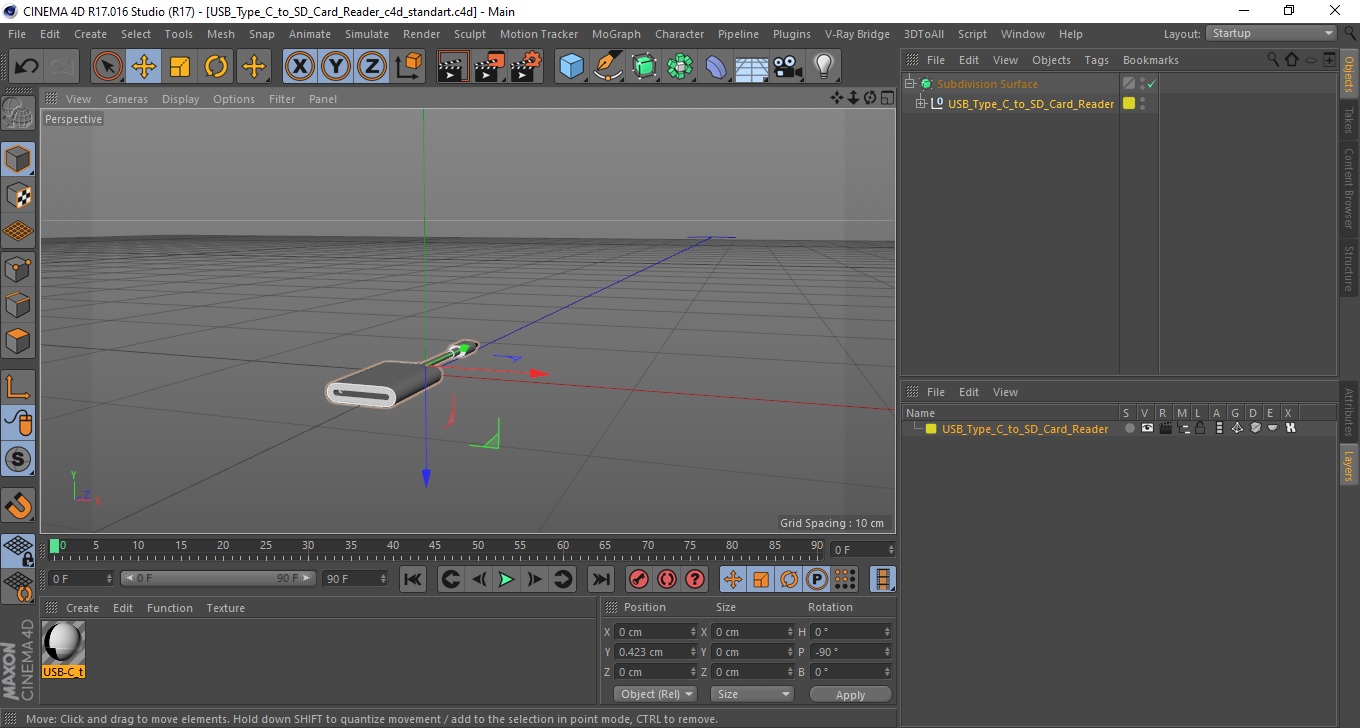Enable Axis mode in left toolbar
Screen dimensions: 1360x728
[18, 387]
